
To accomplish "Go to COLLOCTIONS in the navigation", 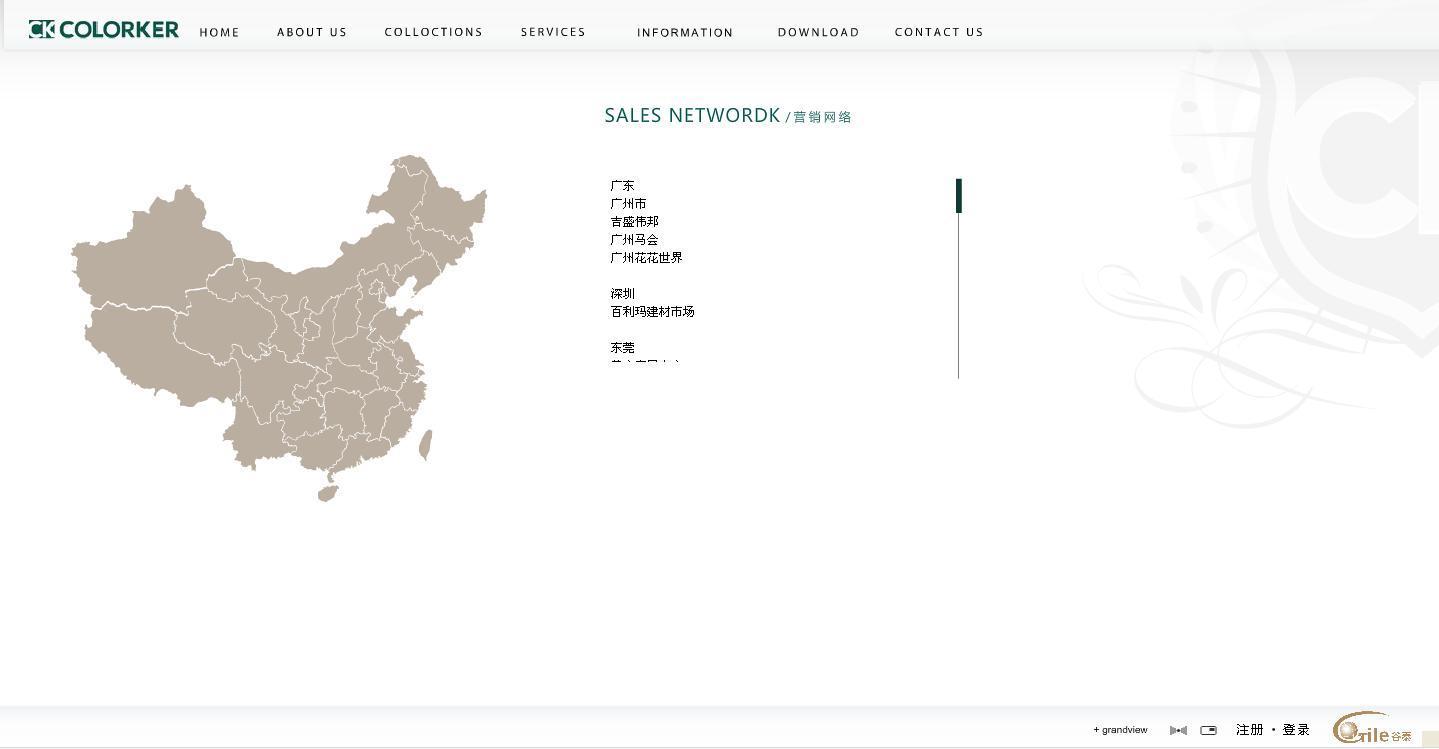I will [433, 32].
